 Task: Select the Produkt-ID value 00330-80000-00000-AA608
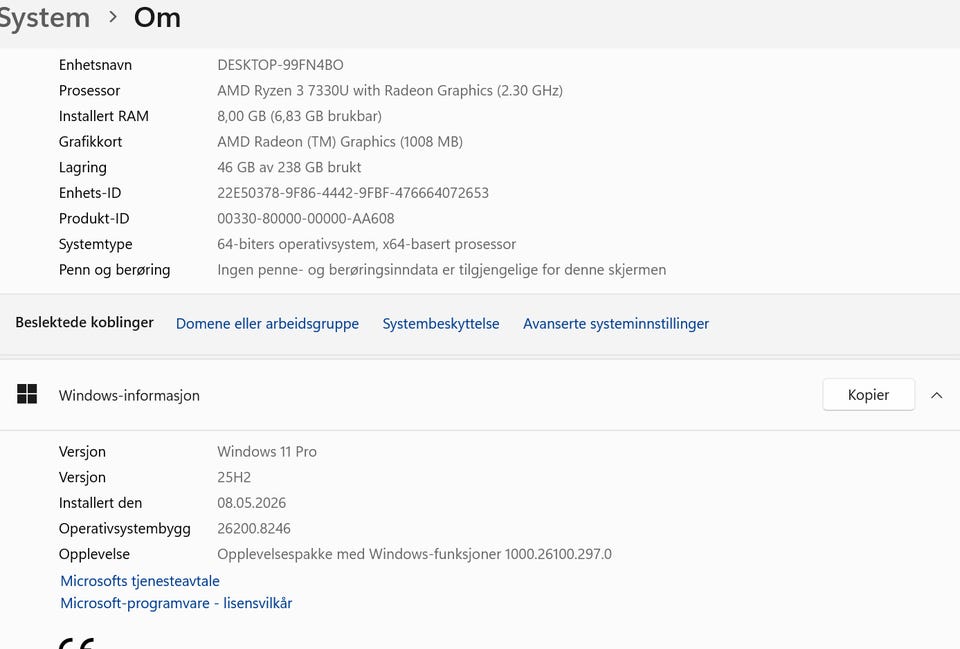tap(306, 219)
